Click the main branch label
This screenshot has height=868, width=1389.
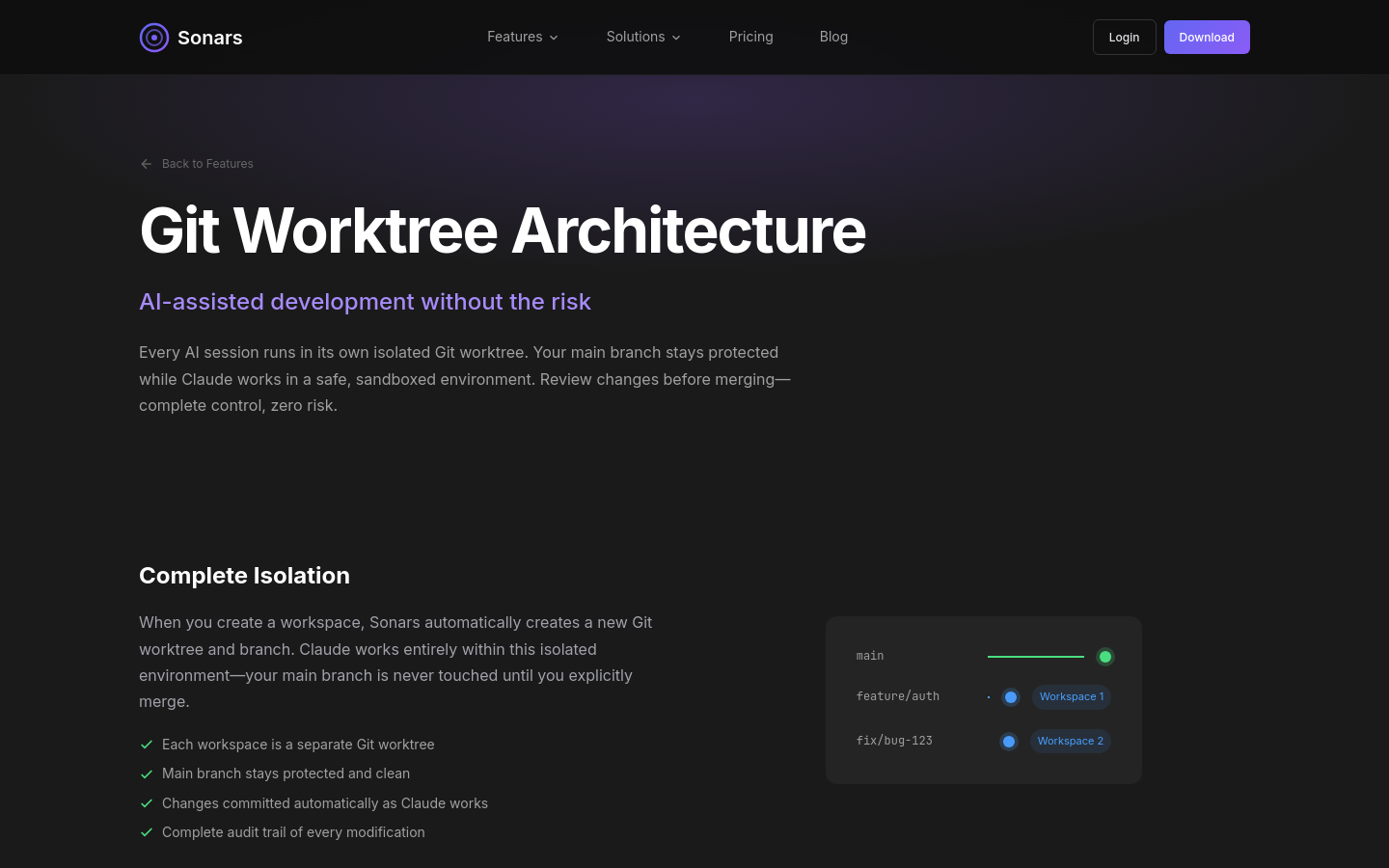(x=870, y=656)
